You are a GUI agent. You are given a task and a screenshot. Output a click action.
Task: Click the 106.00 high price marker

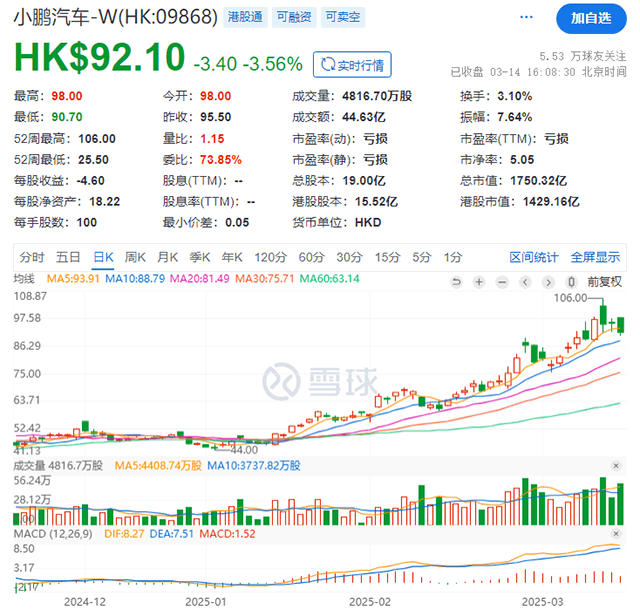click(570, 298)
